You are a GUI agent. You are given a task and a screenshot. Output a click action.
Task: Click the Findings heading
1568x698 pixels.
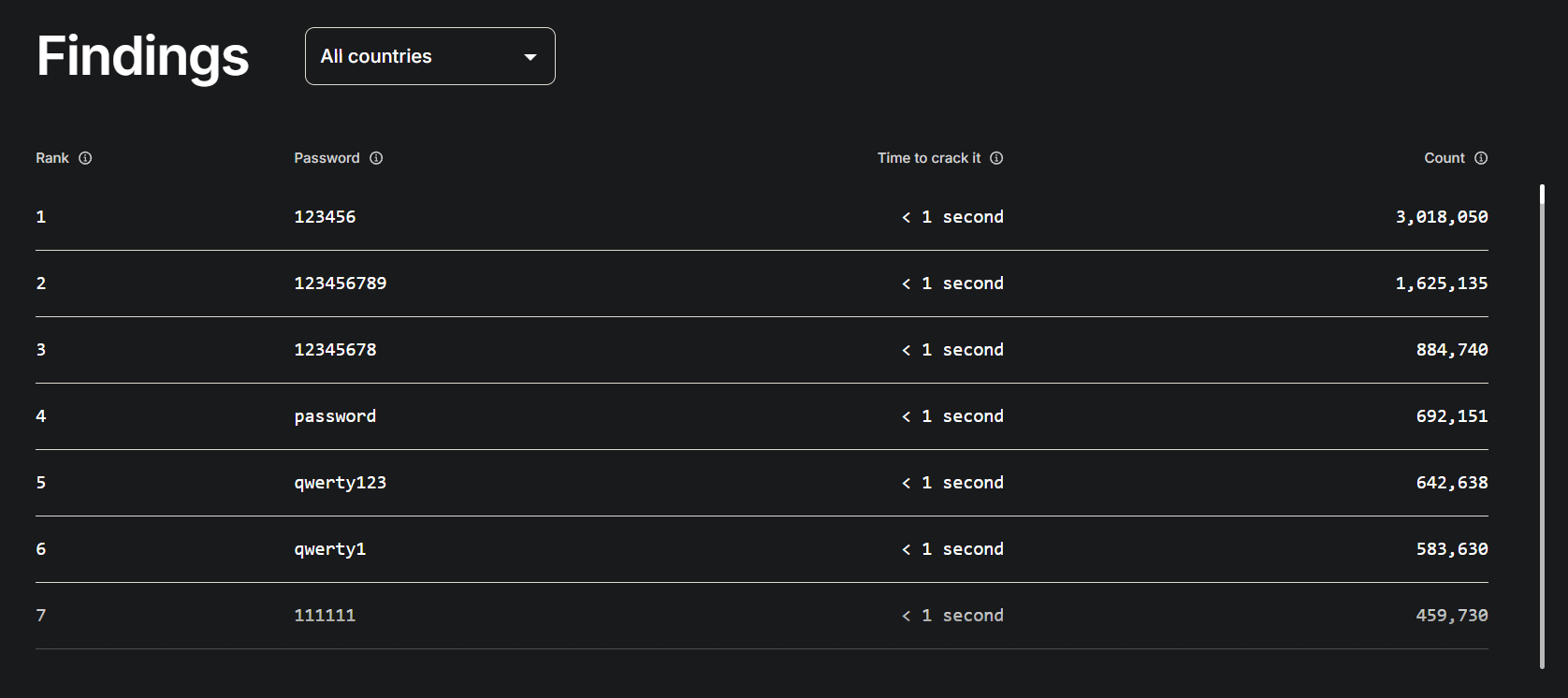tap(143, 56)
